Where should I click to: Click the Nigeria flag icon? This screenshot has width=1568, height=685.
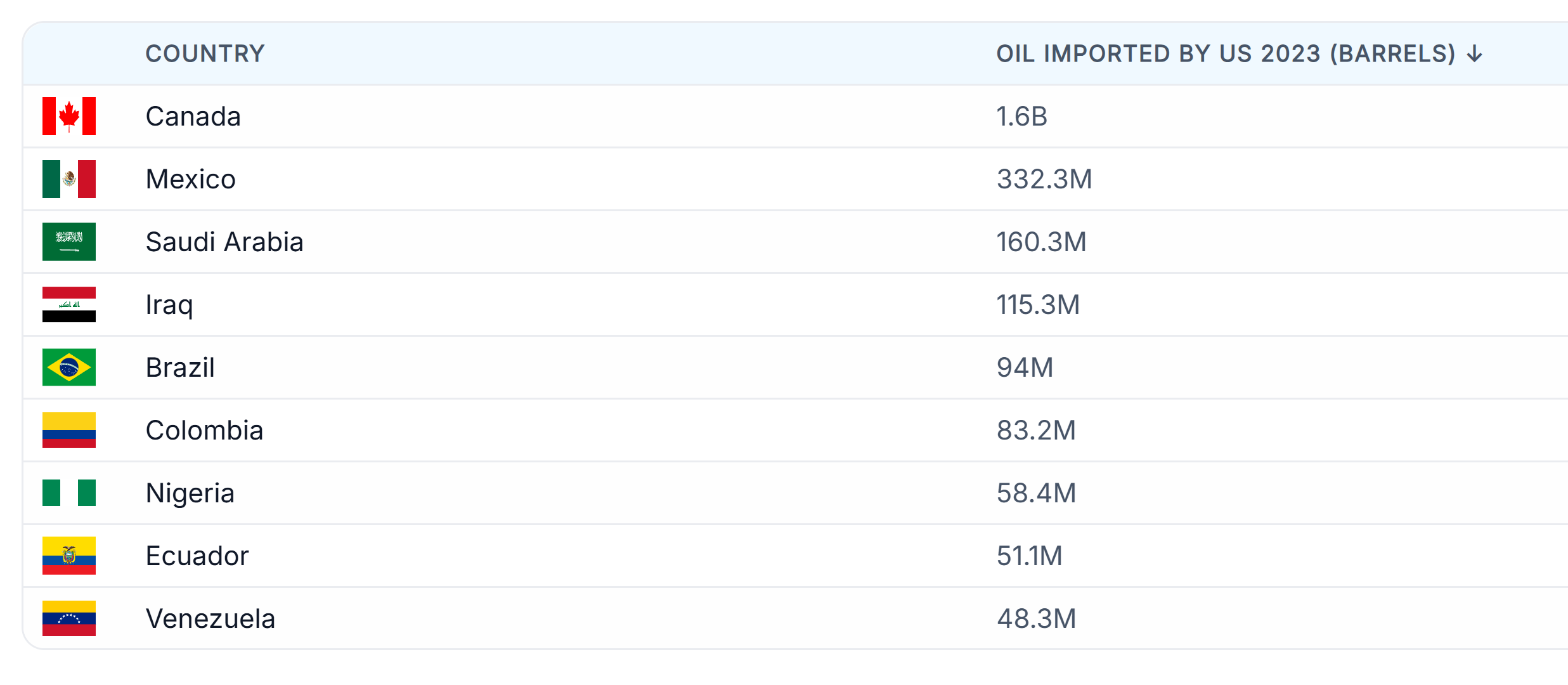69,493
